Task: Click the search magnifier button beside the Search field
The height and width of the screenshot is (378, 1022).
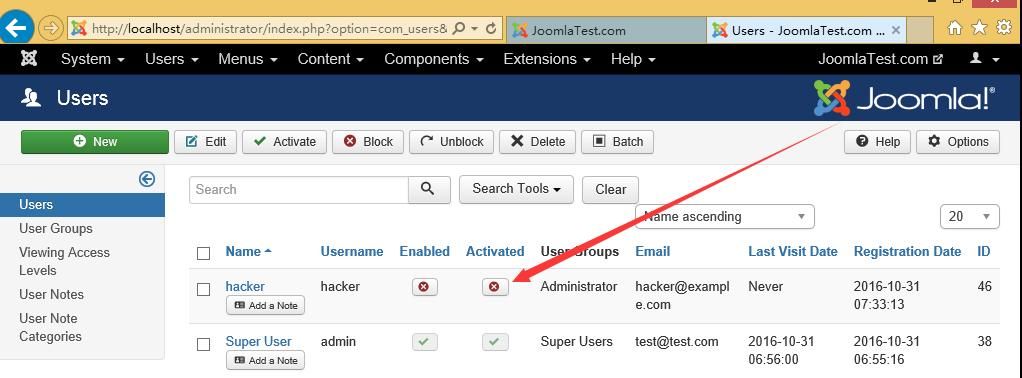Action: click(x=428, y=189)
